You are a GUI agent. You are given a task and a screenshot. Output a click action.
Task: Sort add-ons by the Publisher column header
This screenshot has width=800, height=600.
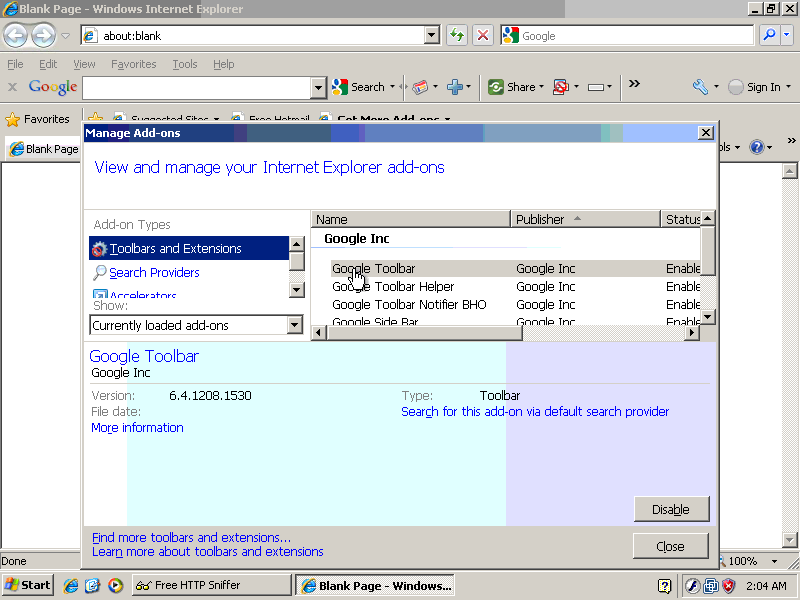point(586,219)
